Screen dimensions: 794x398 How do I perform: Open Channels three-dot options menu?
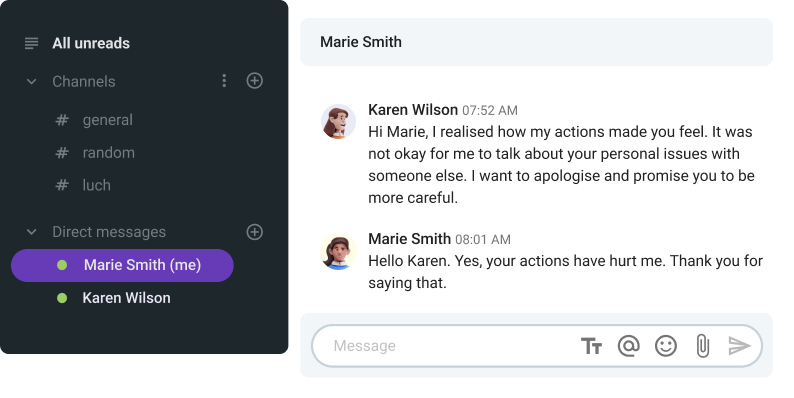coord(224,81)
